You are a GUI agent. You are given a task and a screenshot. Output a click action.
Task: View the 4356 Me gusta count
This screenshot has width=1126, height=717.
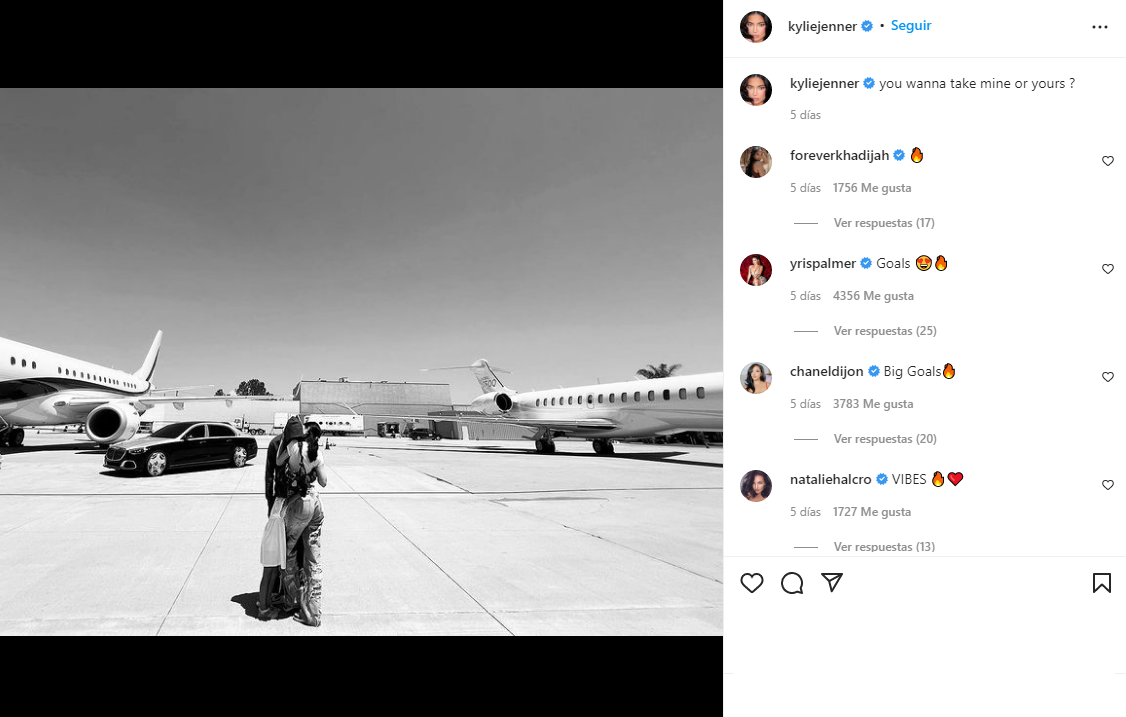click(x=872, y=296)
